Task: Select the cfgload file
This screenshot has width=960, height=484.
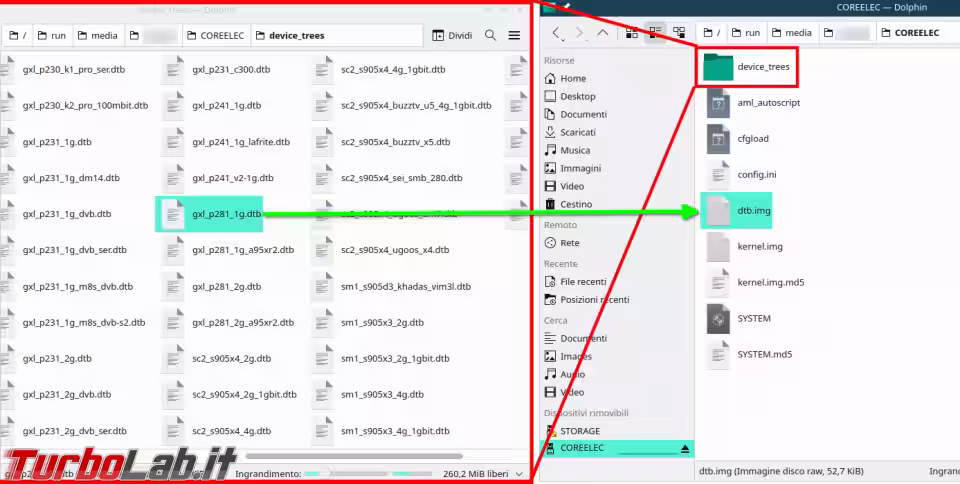Action: 738,139
